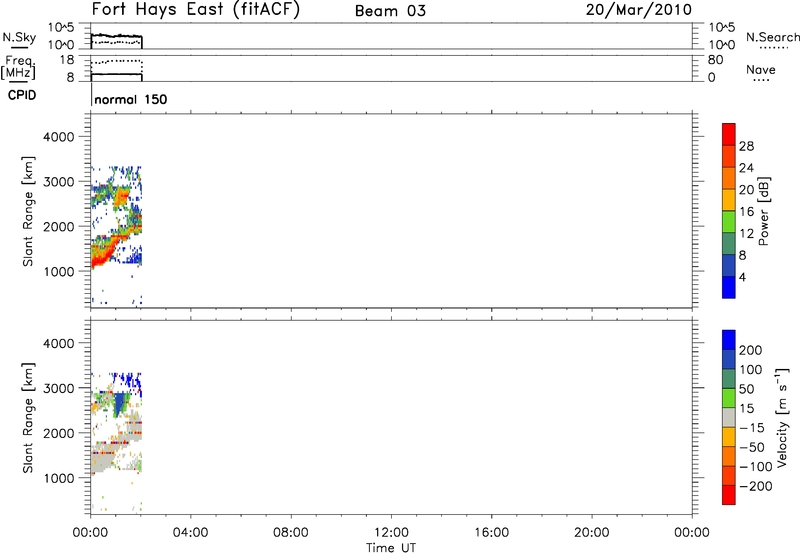Click the 16:00 time tick label

pyautogui.click(x=491, y=533)
